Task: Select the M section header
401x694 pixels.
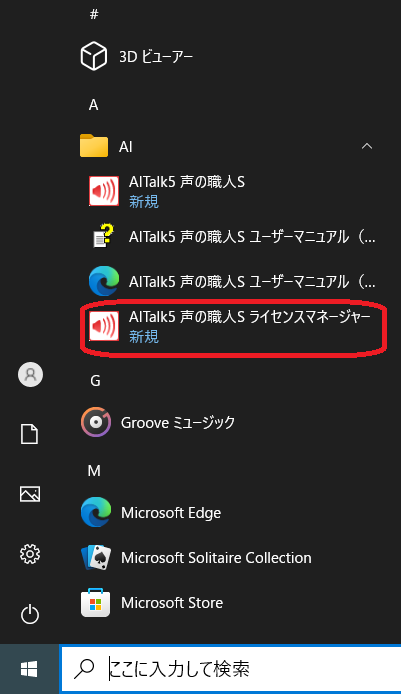Action: pyautogui.click(x=94, y=470)
